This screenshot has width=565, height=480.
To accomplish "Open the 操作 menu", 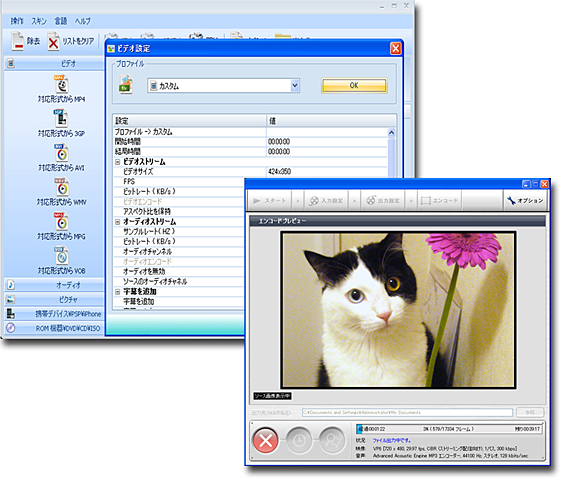I will point(17,21).
